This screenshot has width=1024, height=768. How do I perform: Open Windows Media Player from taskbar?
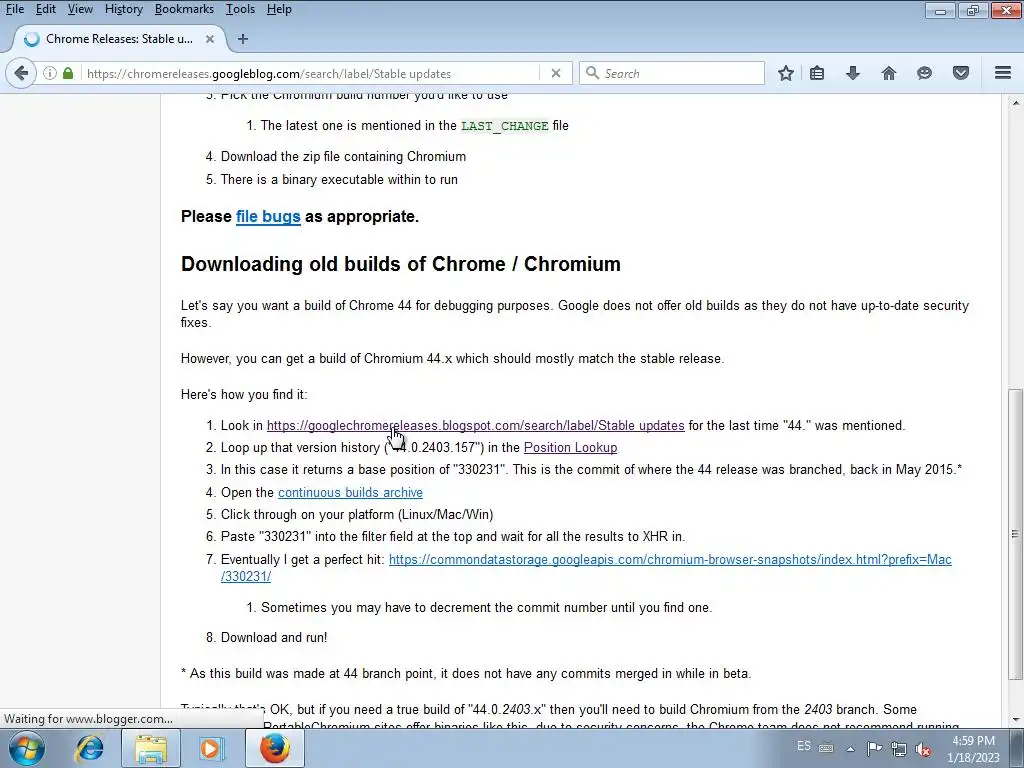point(212,748)
